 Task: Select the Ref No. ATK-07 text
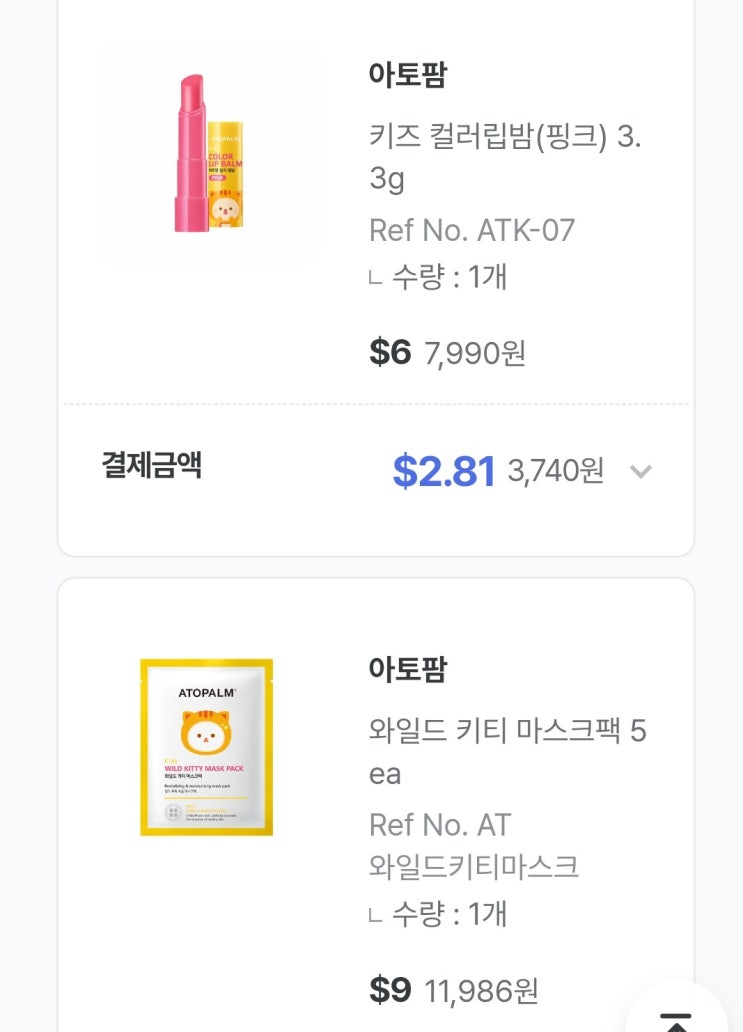pos(472,230)
